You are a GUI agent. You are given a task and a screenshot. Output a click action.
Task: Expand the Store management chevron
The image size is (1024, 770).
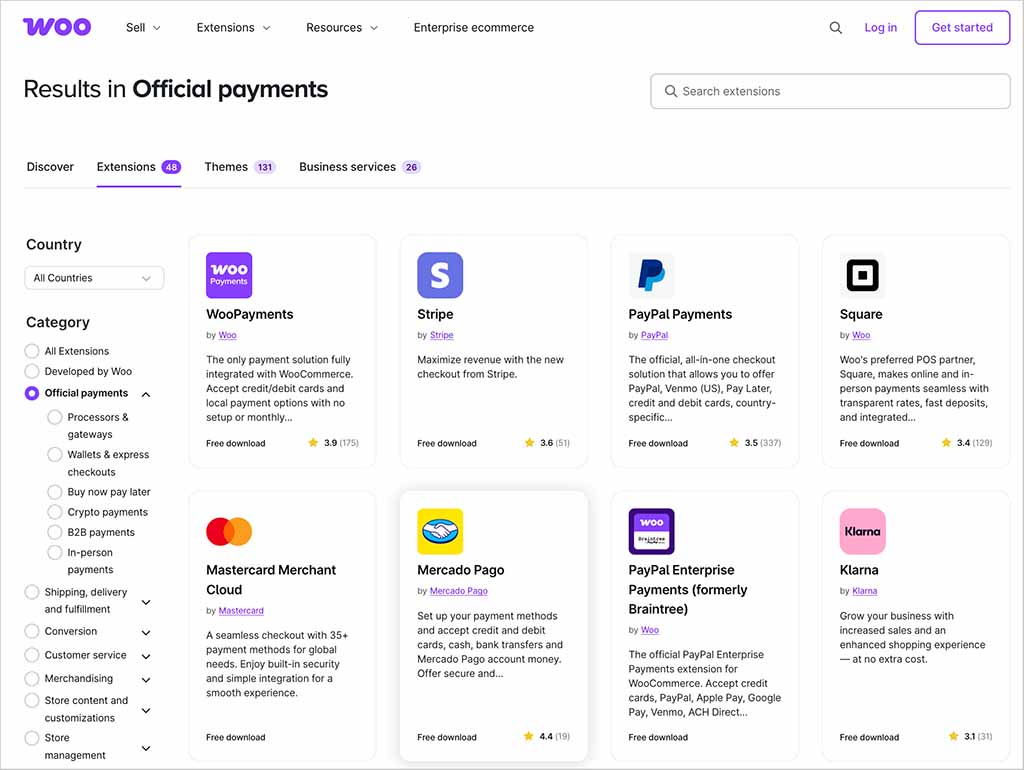pos(146,748)
